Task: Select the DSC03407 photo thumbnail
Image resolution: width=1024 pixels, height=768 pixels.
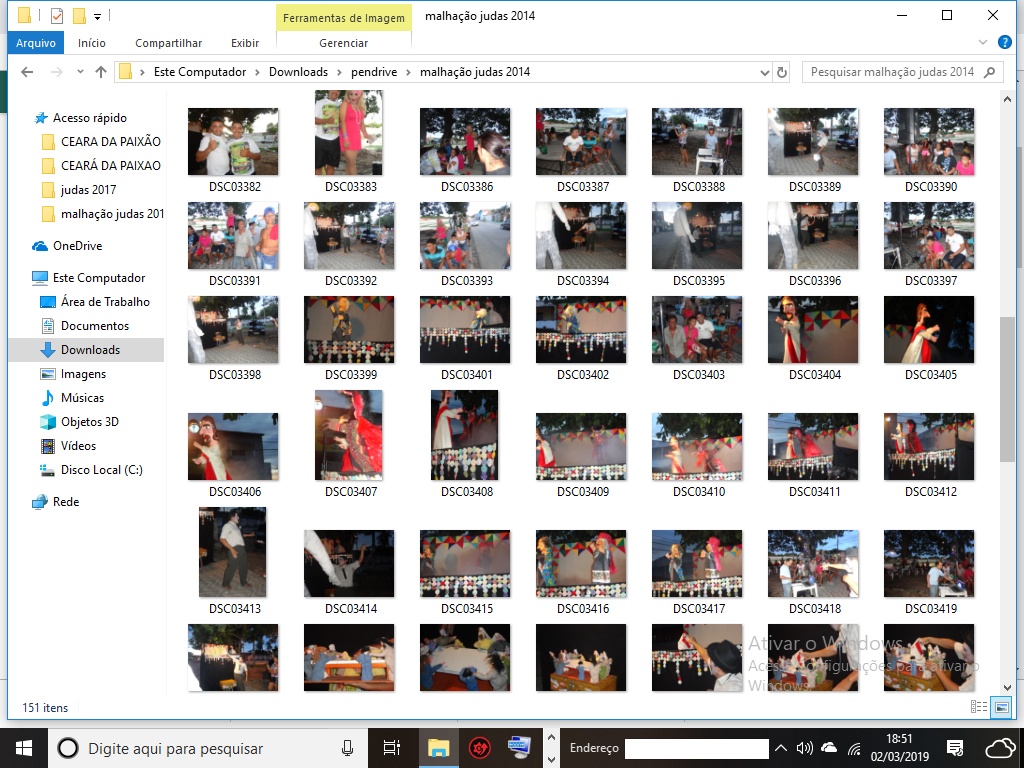Action: point(349,437)
